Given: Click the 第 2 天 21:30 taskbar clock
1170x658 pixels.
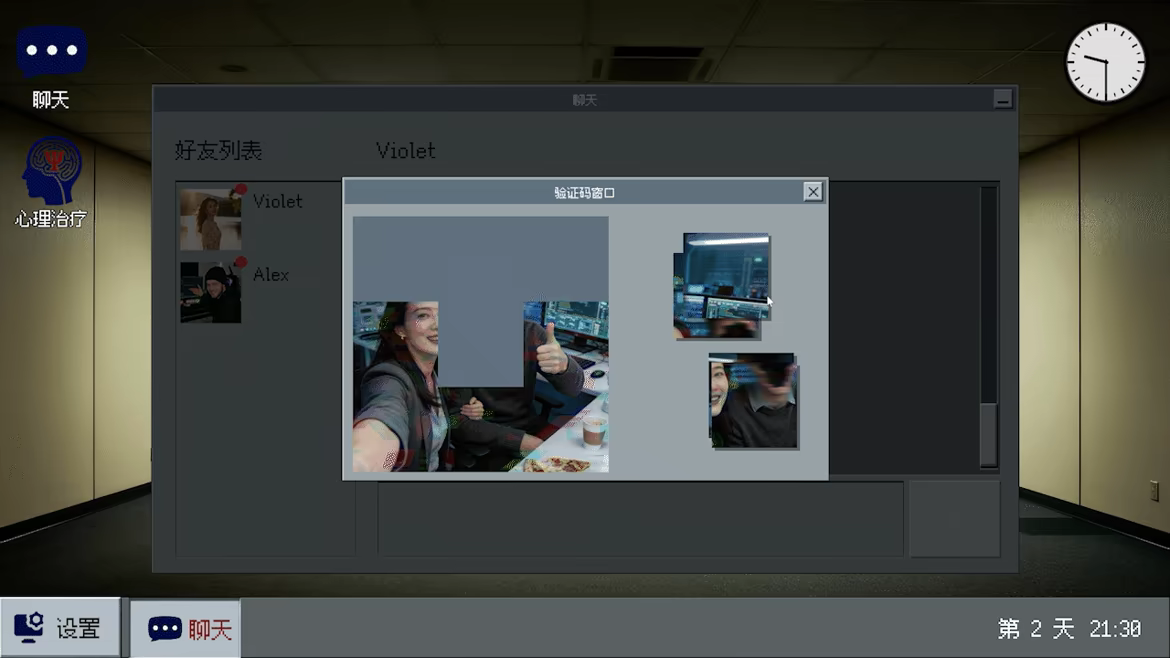Looking at the screenshot, I should pos(1069,629).
